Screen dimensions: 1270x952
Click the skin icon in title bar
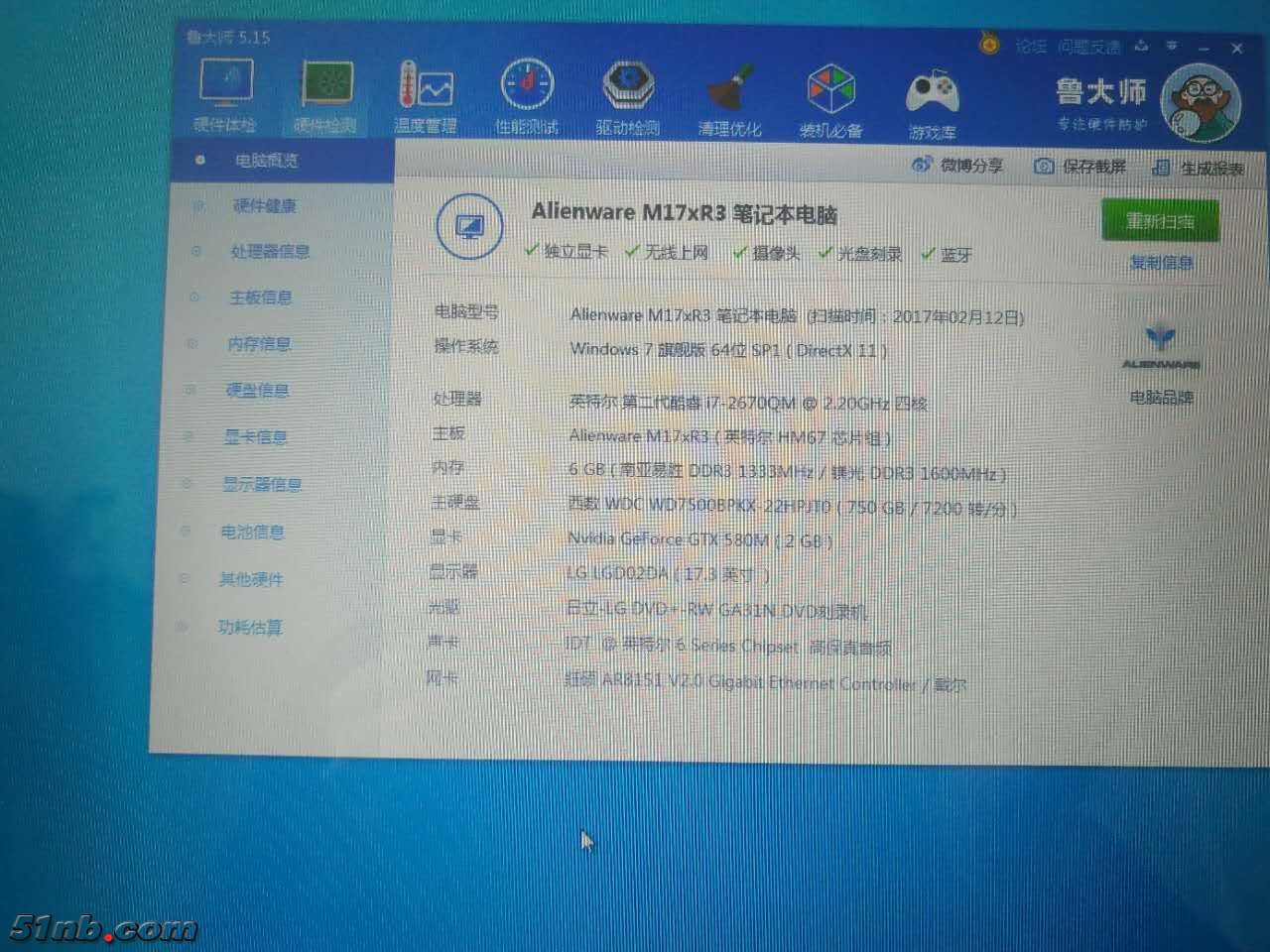tap(1142, 46)
